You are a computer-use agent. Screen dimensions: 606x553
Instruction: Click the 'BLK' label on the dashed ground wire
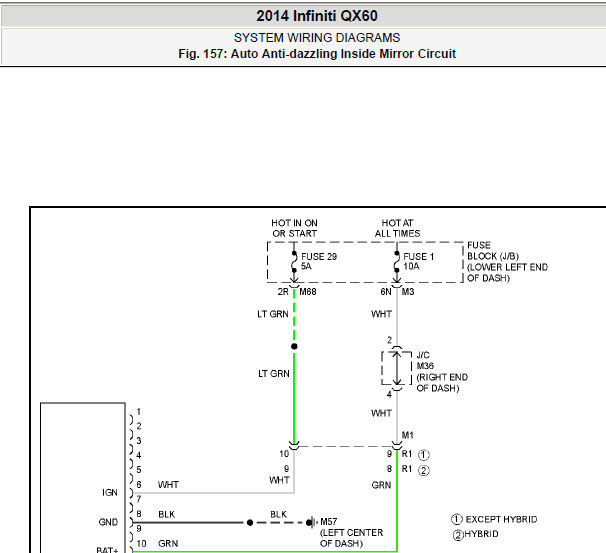(279, 514)
